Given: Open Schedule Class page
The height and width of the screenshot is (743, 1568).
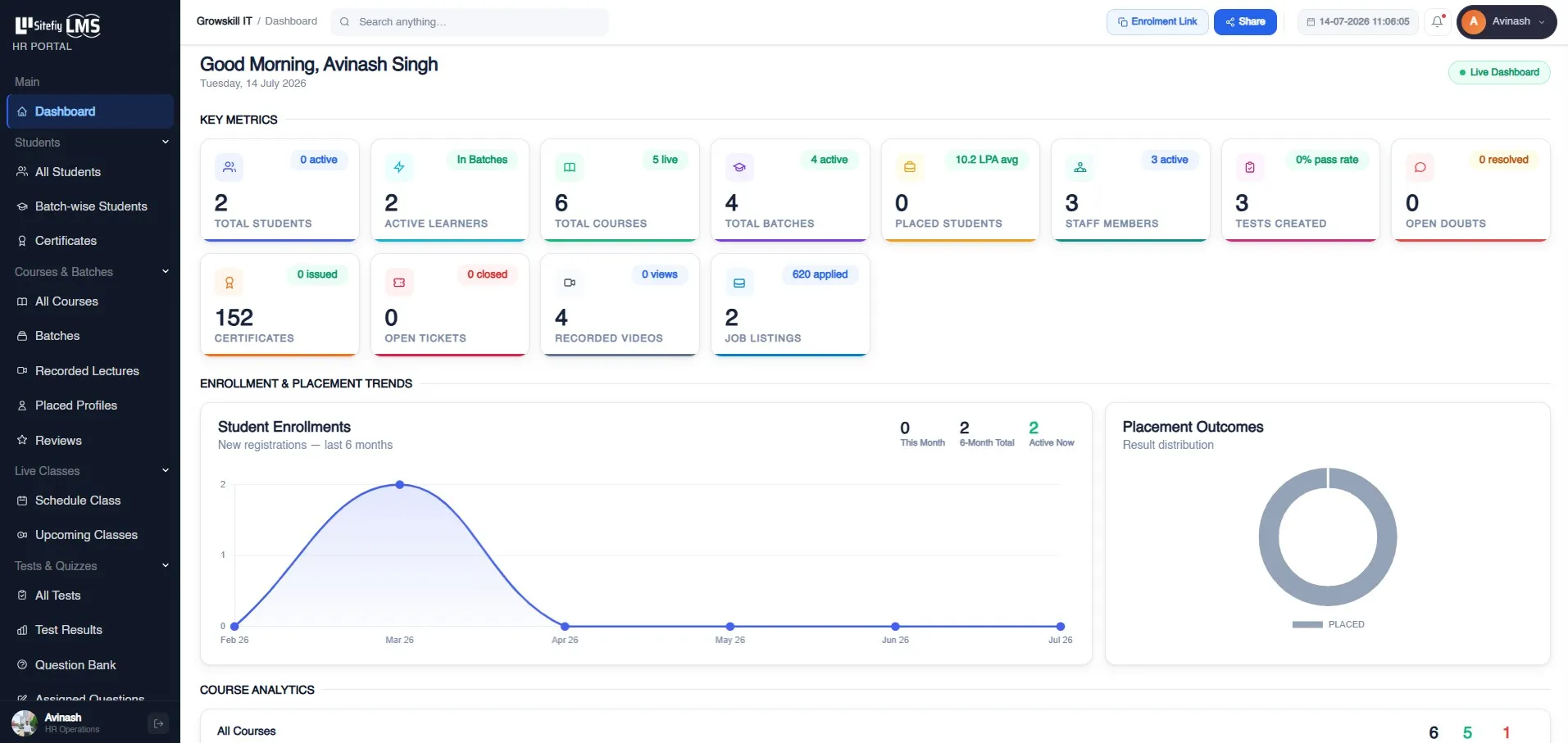Looking at the screenshot, I should 90,501.
